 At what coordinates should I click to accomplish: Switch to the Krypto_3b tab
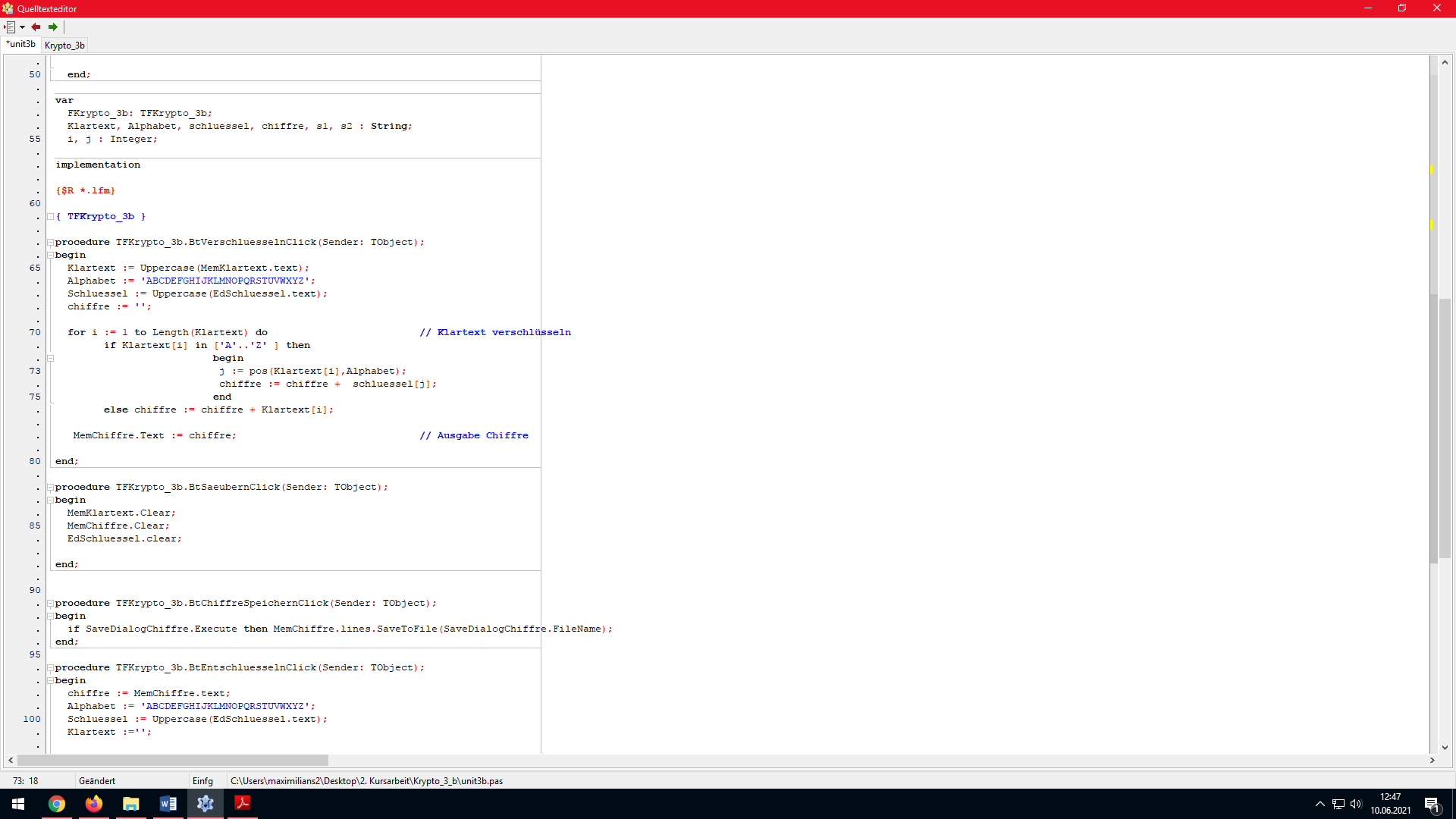click(64, 45)
